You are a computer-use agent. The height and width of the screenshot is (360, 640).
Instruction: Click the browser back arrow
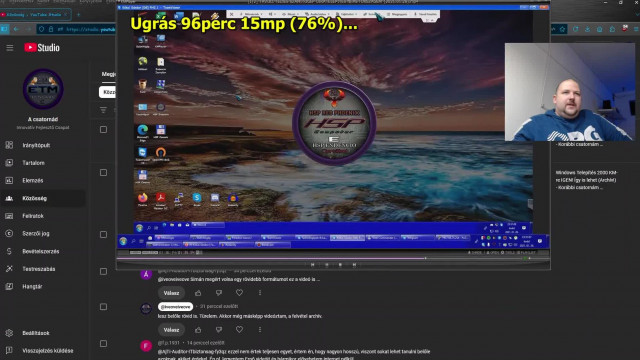(16, 29)
